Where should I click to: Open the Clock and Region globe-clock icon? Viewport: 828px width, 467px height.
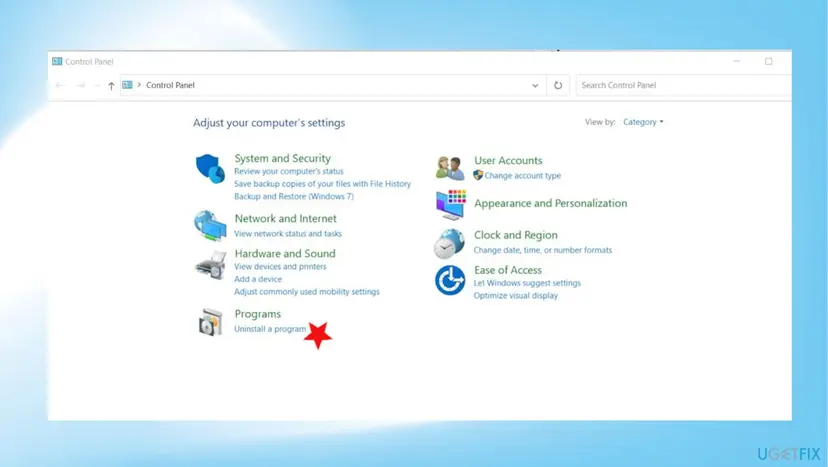449,243
